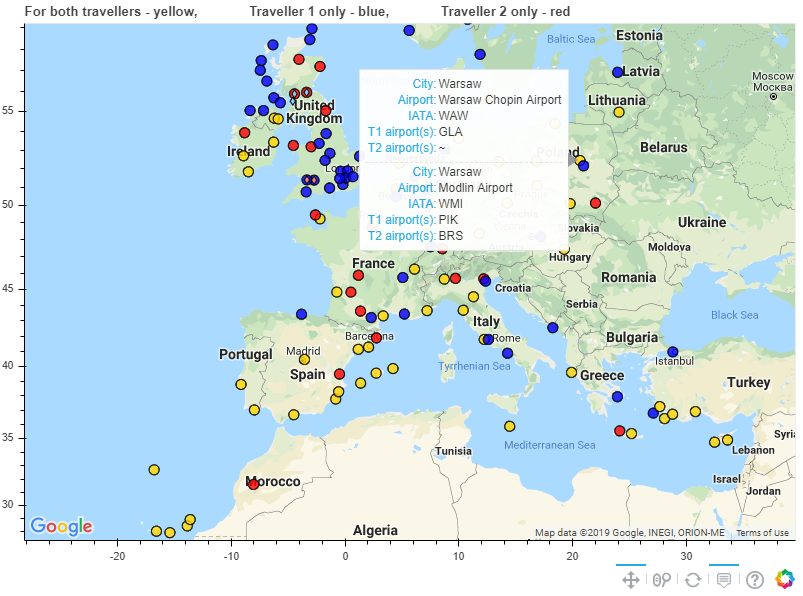Select the red marker at Barcelona
The image size is (803, 596).
coord(376,337)
